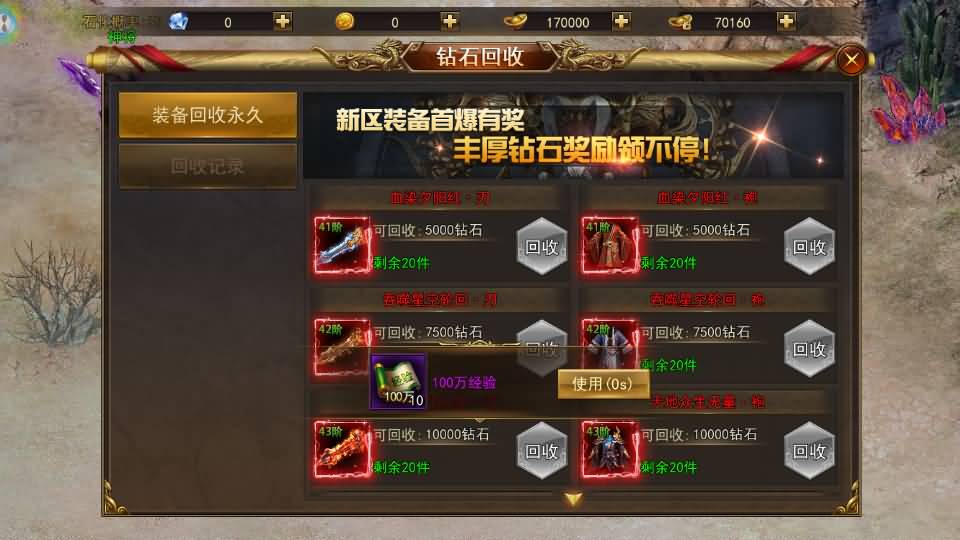Close the 钻石回收 window
The image size is (960, 540).
[851, 60]
